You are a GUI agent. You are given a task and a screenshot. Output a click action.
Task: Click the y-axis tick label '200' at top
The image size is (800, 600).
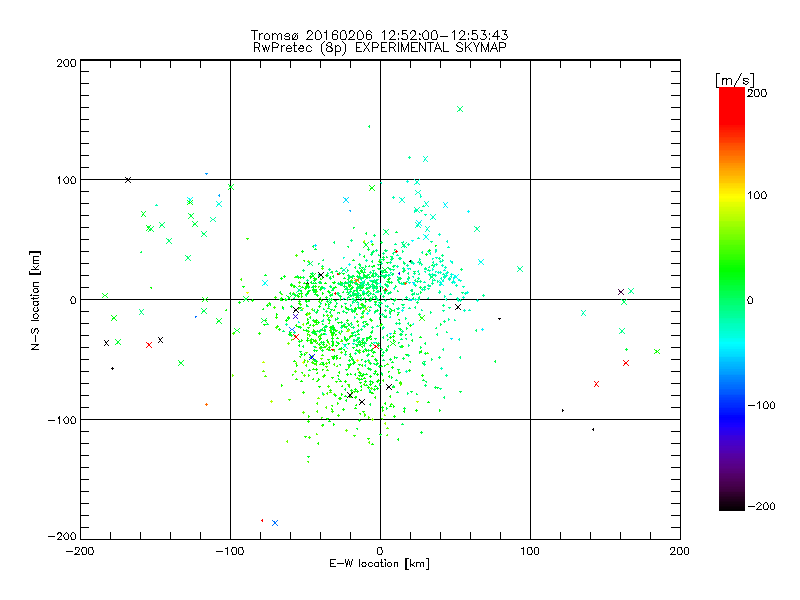tap(66, 63)
